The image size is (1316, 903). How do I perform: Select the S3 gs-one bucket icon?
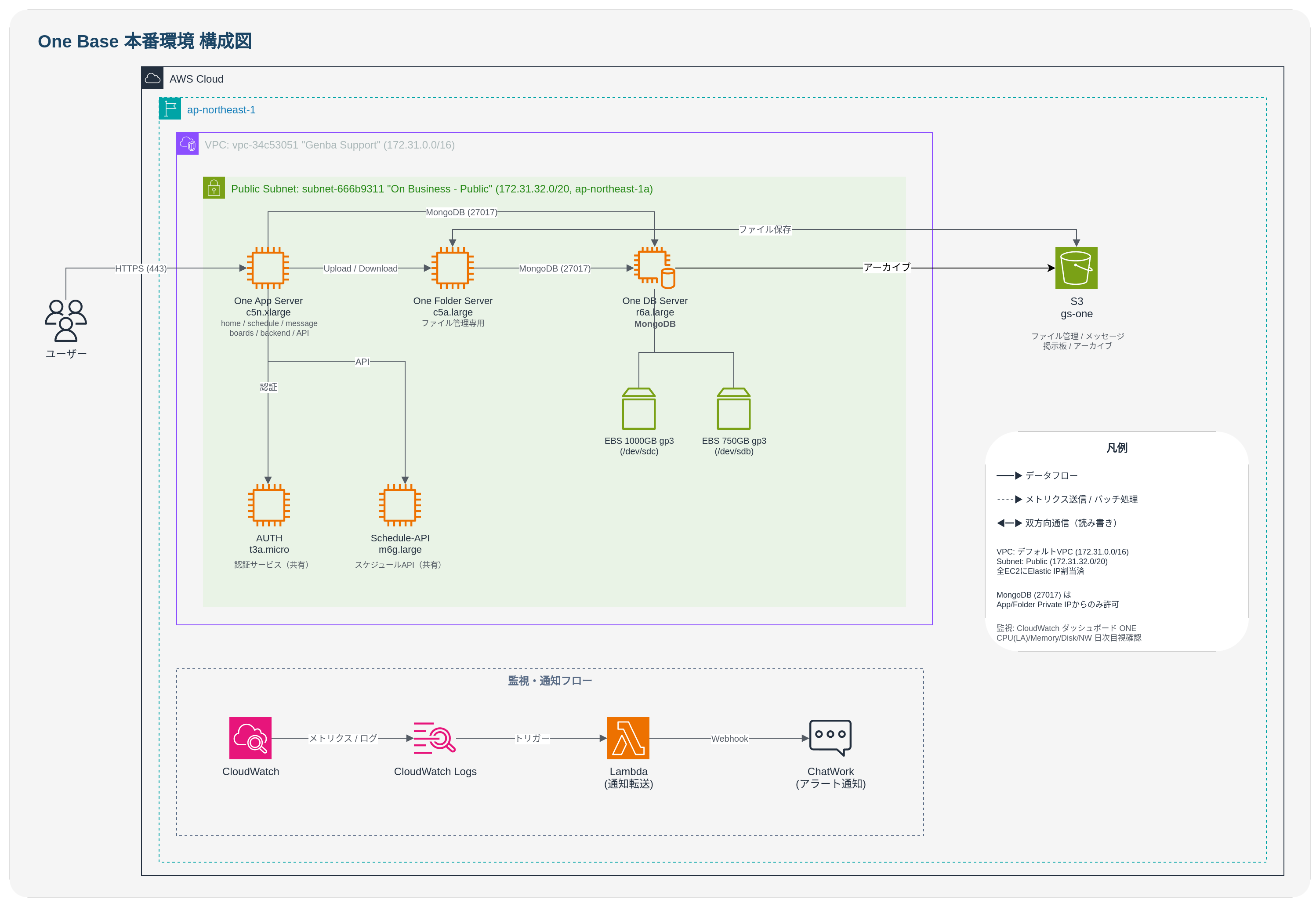click(x=1076, y=268)
